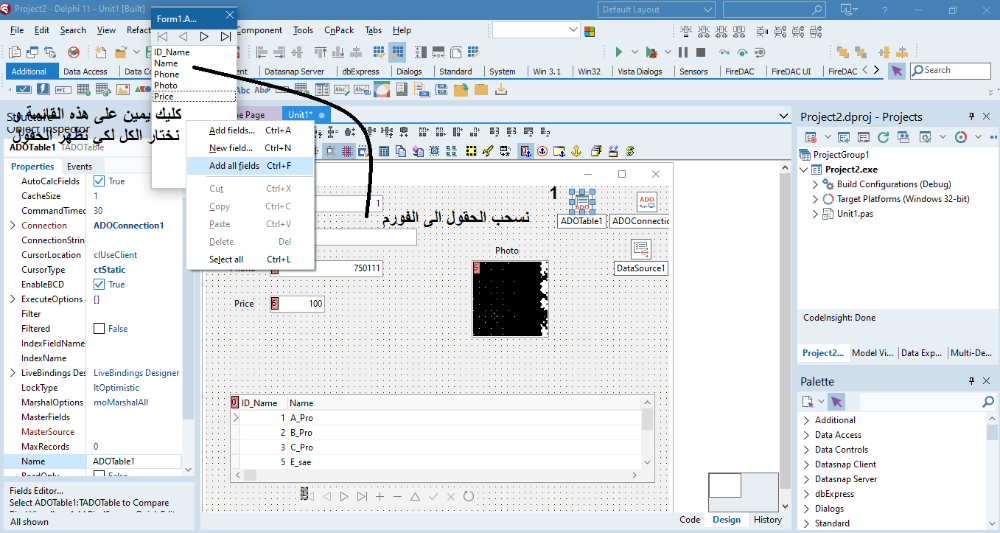This screenshot has height=533, width=1000.
Task: Click the fields editor First record button
Action: point(163,37)
